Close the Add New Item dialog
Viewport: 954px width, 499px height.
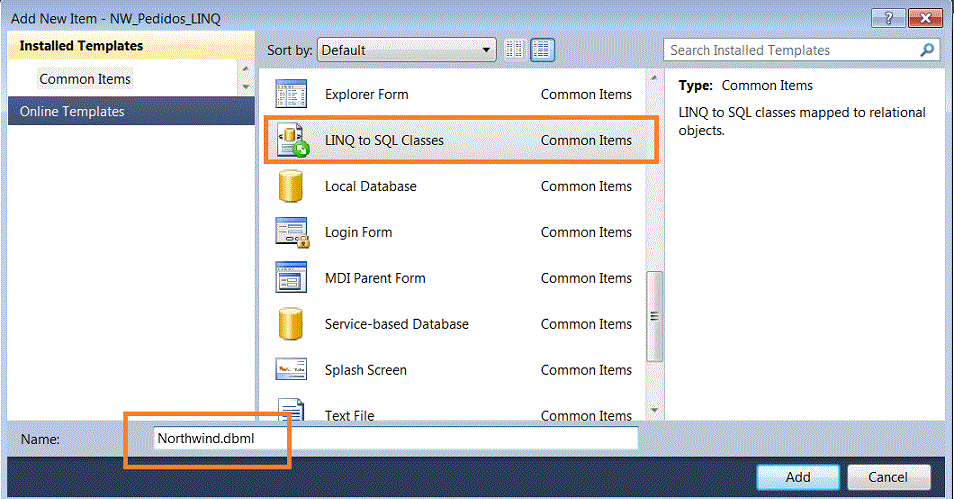925,18
